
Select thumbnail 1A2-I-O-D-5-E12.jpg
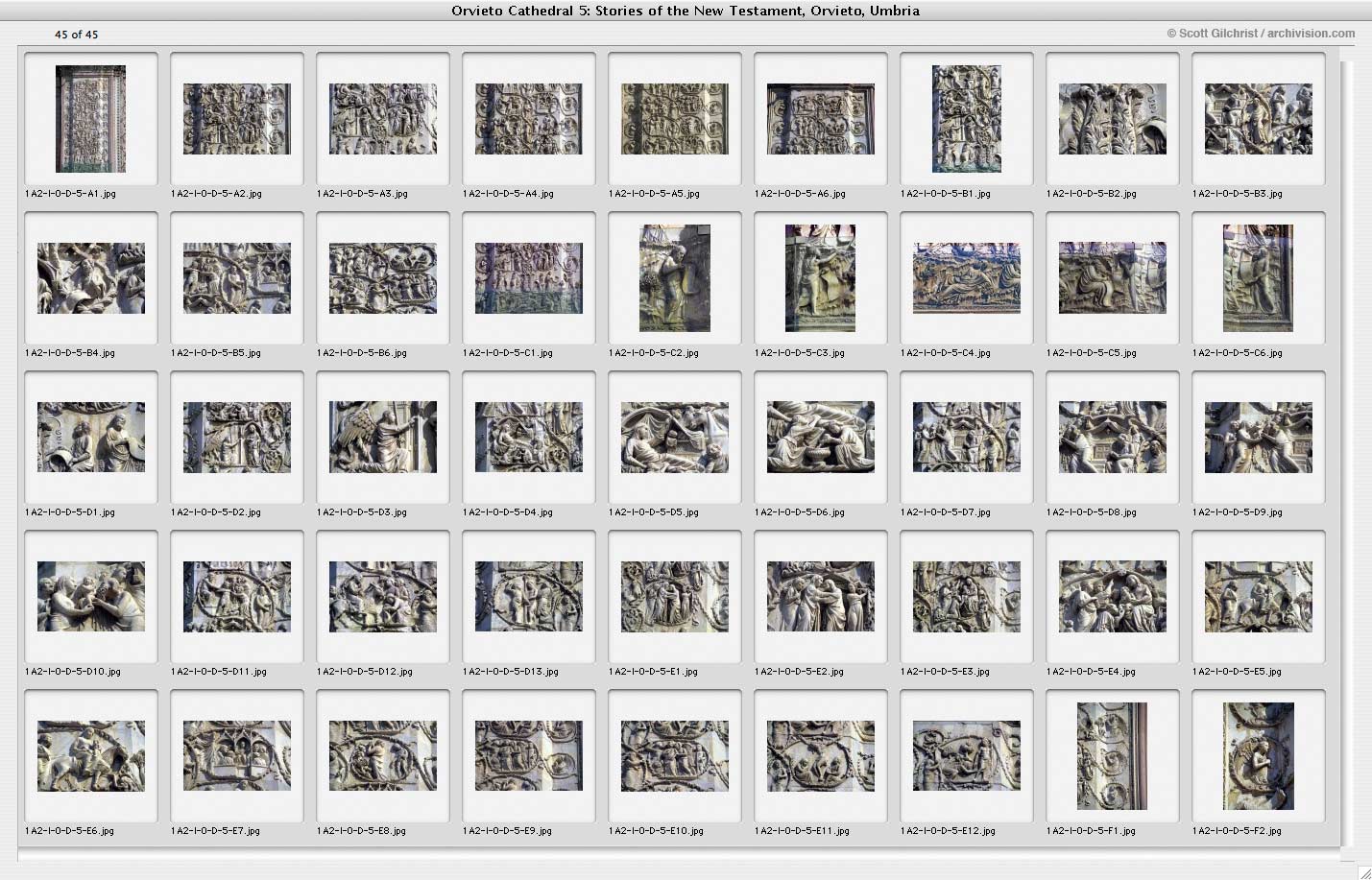(x=967, y=756)
